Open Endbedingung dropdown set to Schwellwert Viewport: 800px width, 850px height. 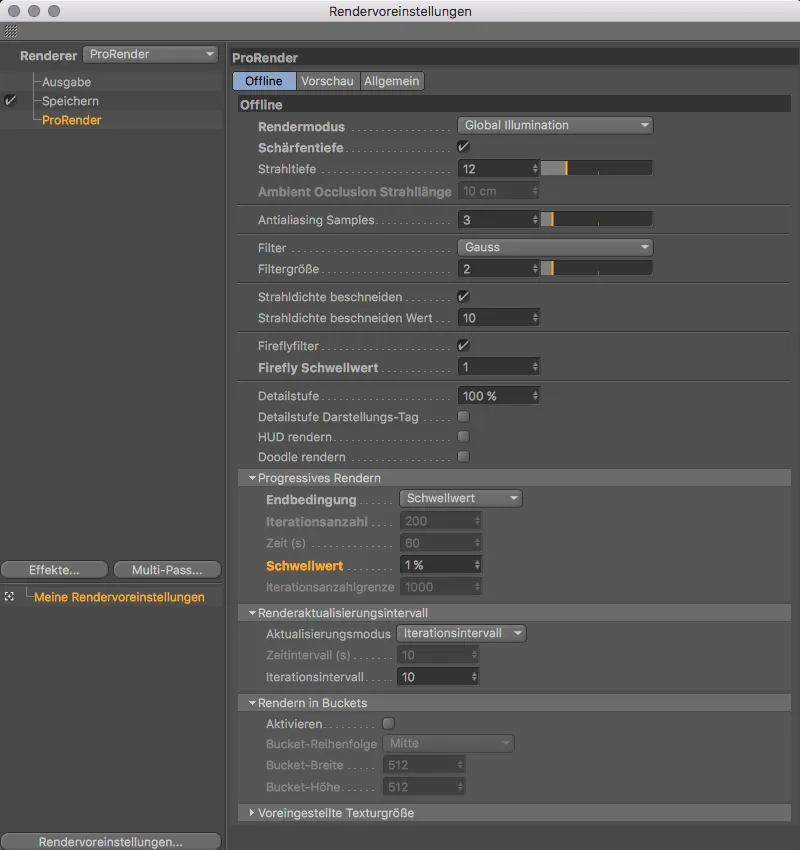pos(461,498)
